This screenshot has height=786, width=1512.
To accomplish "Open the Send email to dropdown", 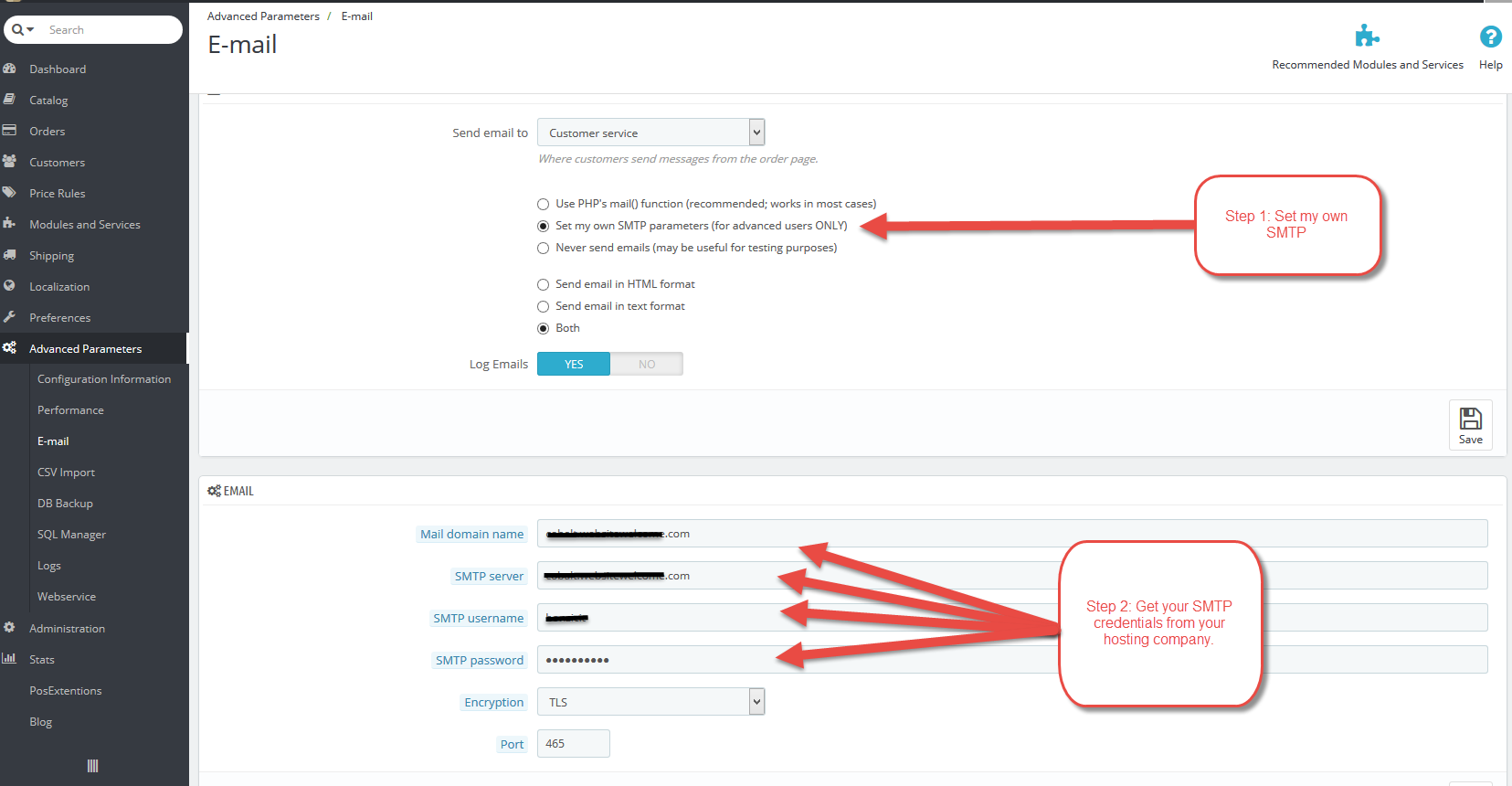I will [650, 133].
